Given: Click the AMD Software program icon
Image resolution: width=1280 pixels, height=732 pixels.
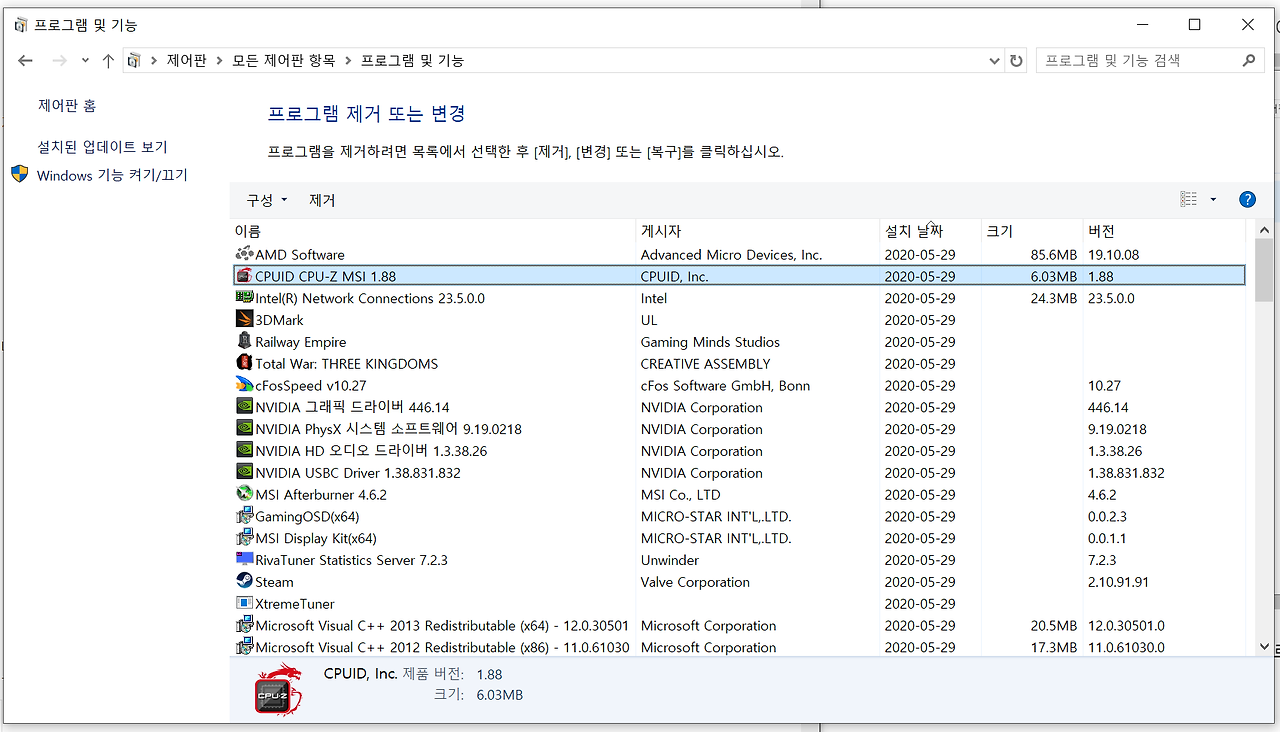Looking at the screenshot, I should click(x=244, y=254).
